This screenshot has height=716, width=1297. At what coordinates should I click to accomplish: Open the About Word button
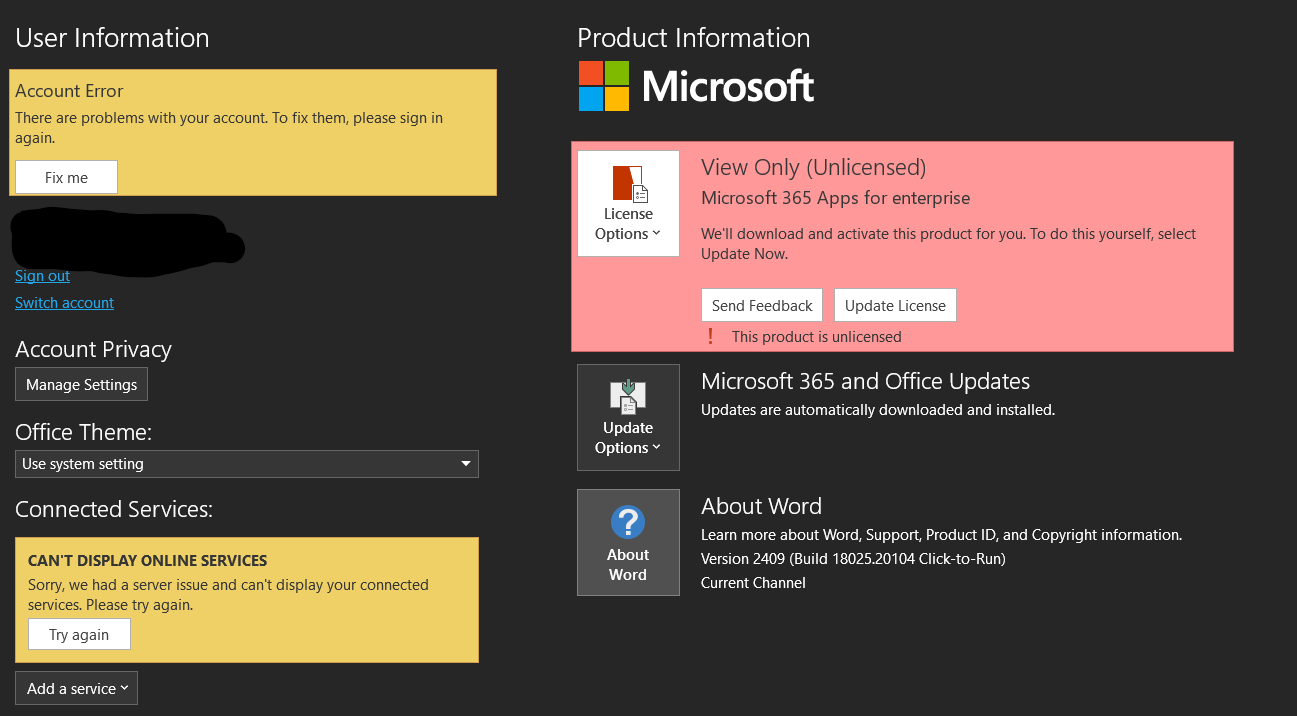[x=628, y=542]
